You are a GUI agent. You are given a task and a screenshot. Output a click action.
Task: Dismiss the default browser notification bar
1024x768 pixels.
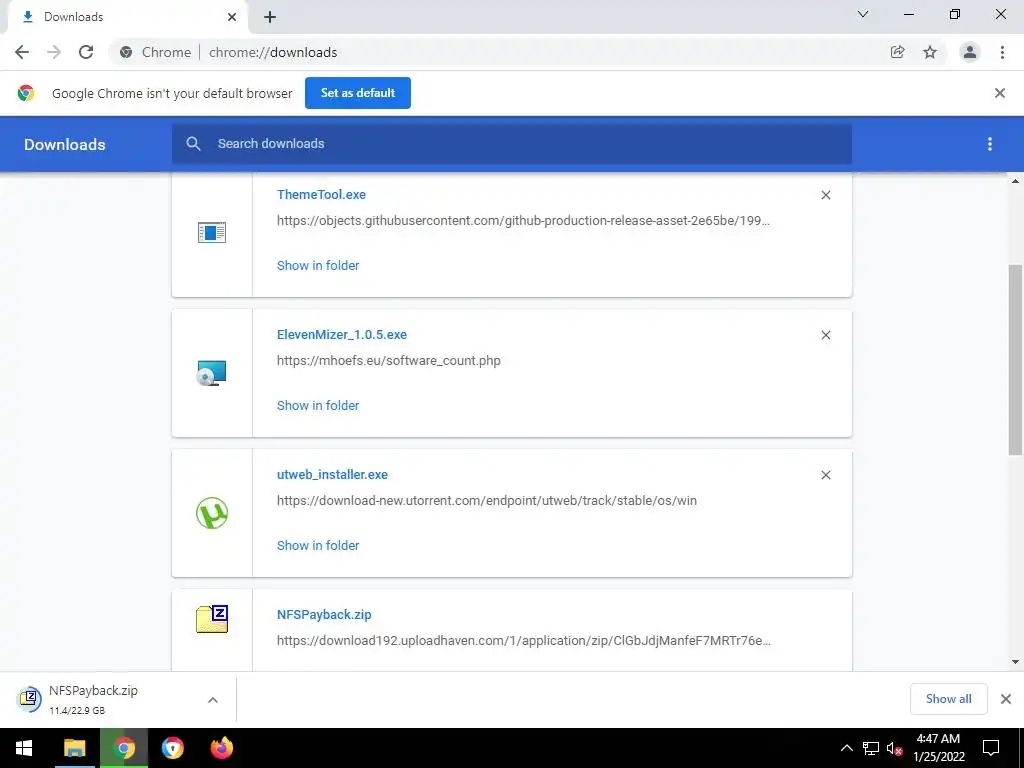coord(1000,93)
